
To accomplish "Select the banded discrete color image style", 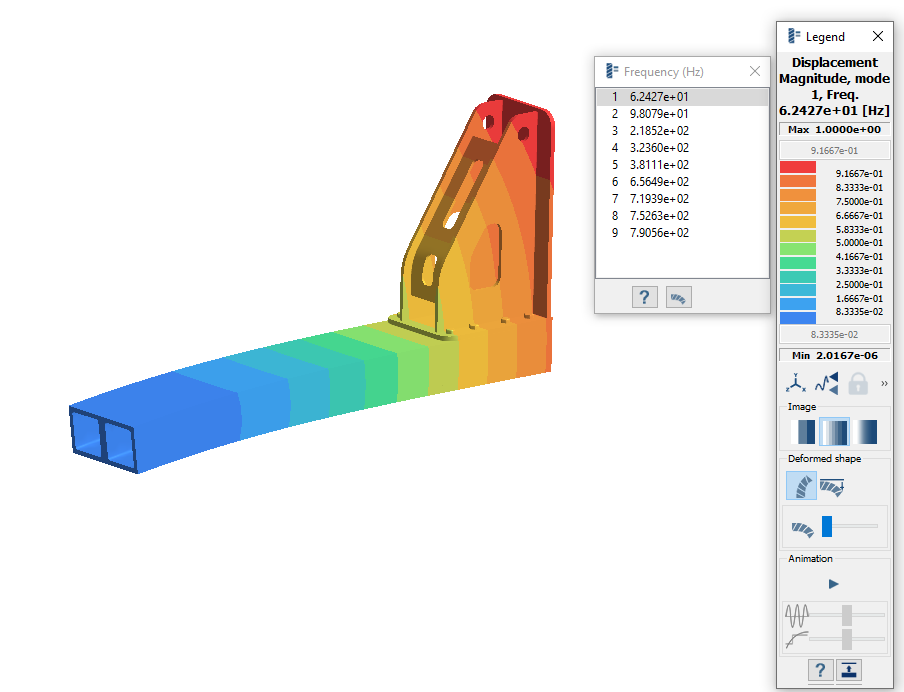I will pos(803,432).
